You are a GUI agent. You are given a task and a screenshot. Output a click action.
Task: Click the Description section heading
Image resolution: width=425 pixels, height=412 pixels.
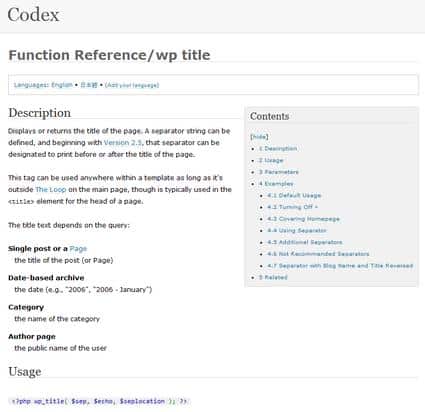[40, 113]
